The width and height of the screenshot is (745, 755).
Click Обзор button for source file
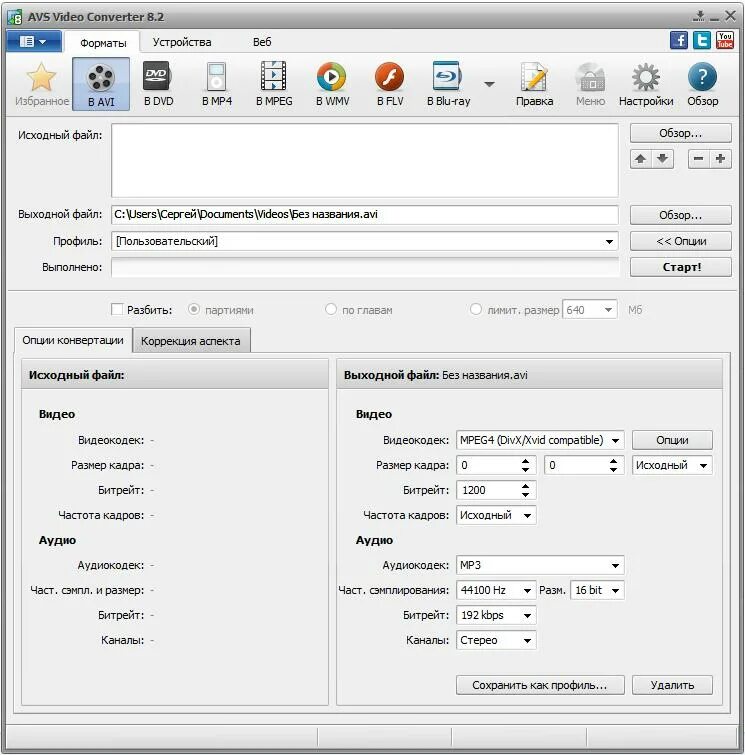680,133
